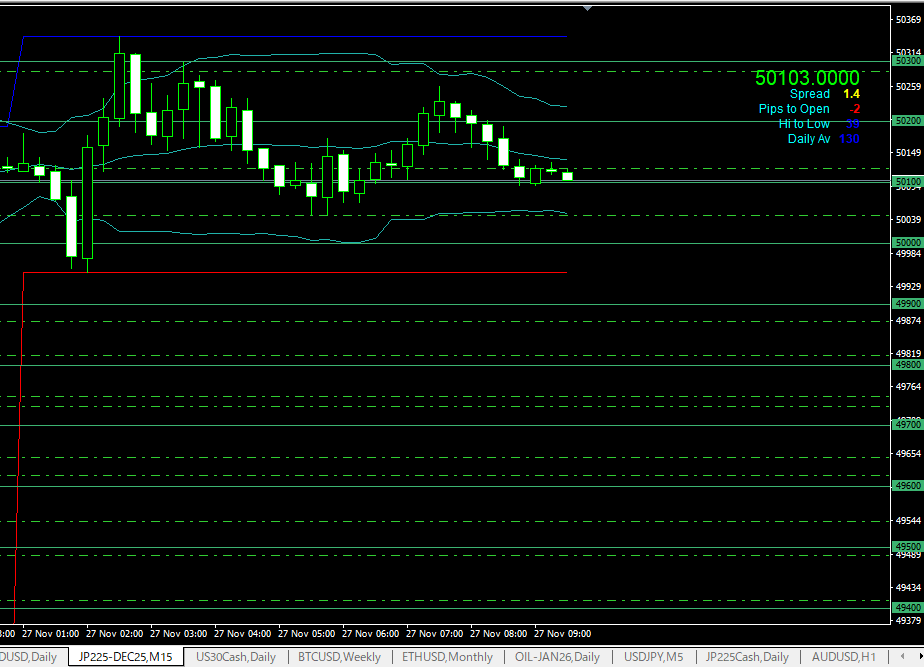
Task: Click the chart shift triangle marker at top
Action: point(588,8)
